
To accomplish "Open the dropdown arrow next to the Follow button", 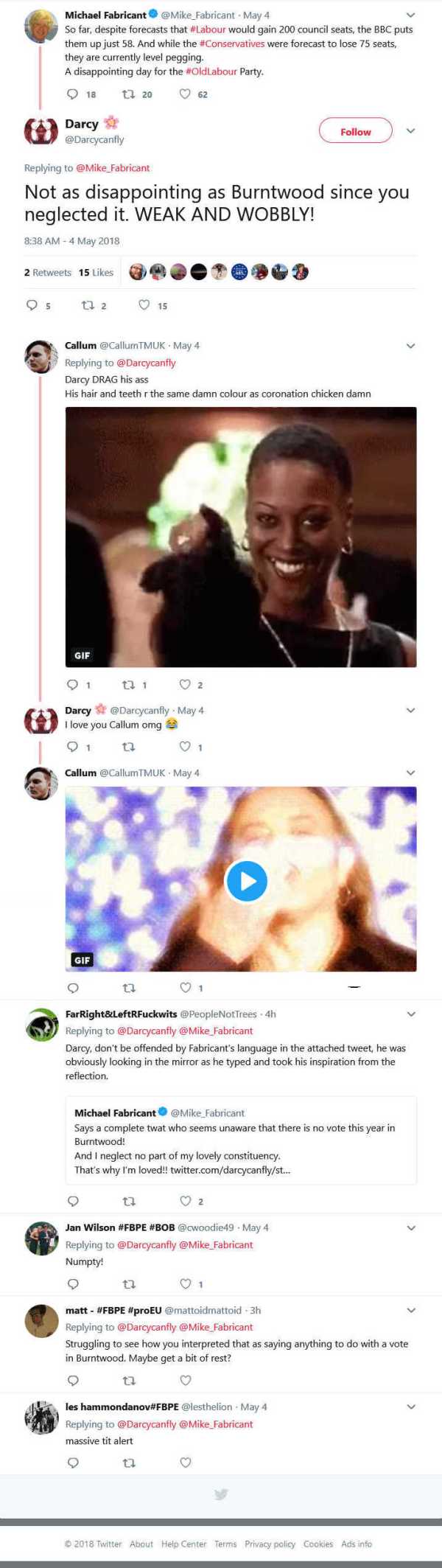I will (411, 130).
